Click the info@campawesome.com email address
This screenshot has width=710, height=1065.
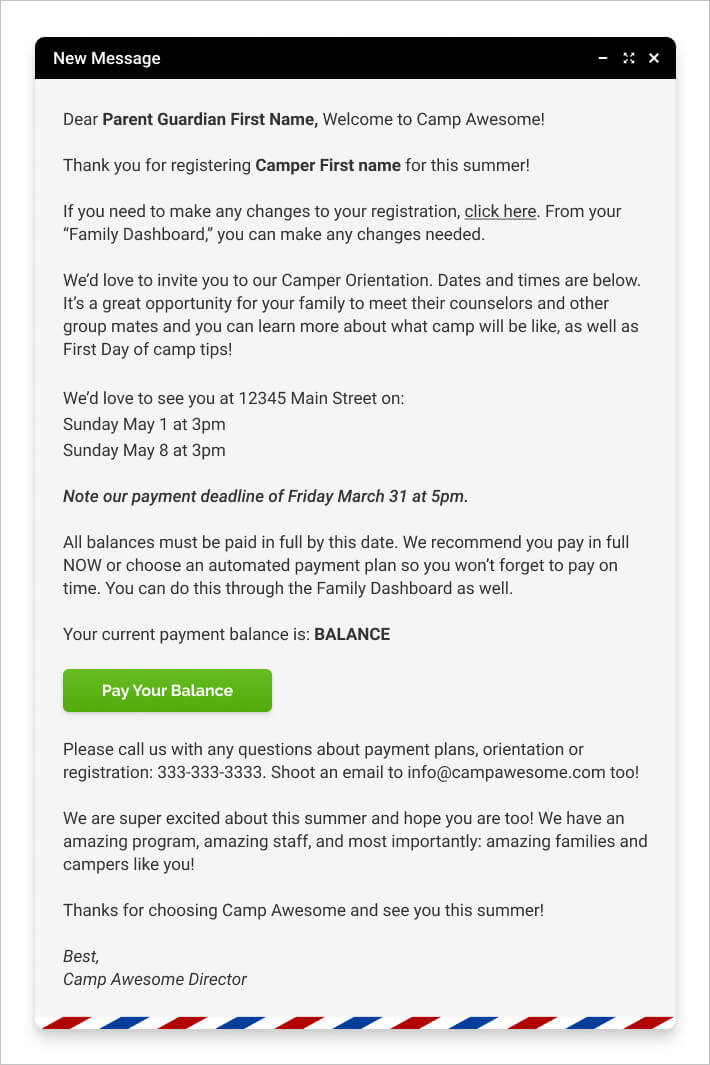(521, 772)
